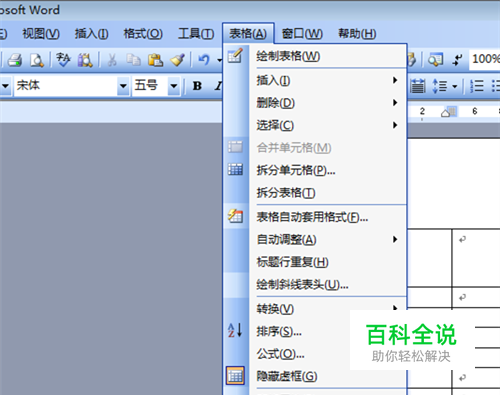This screenshot has height=395, width=500.
Task: Click the Draw Table pencil icon in menu
Action: coord(235,56)
